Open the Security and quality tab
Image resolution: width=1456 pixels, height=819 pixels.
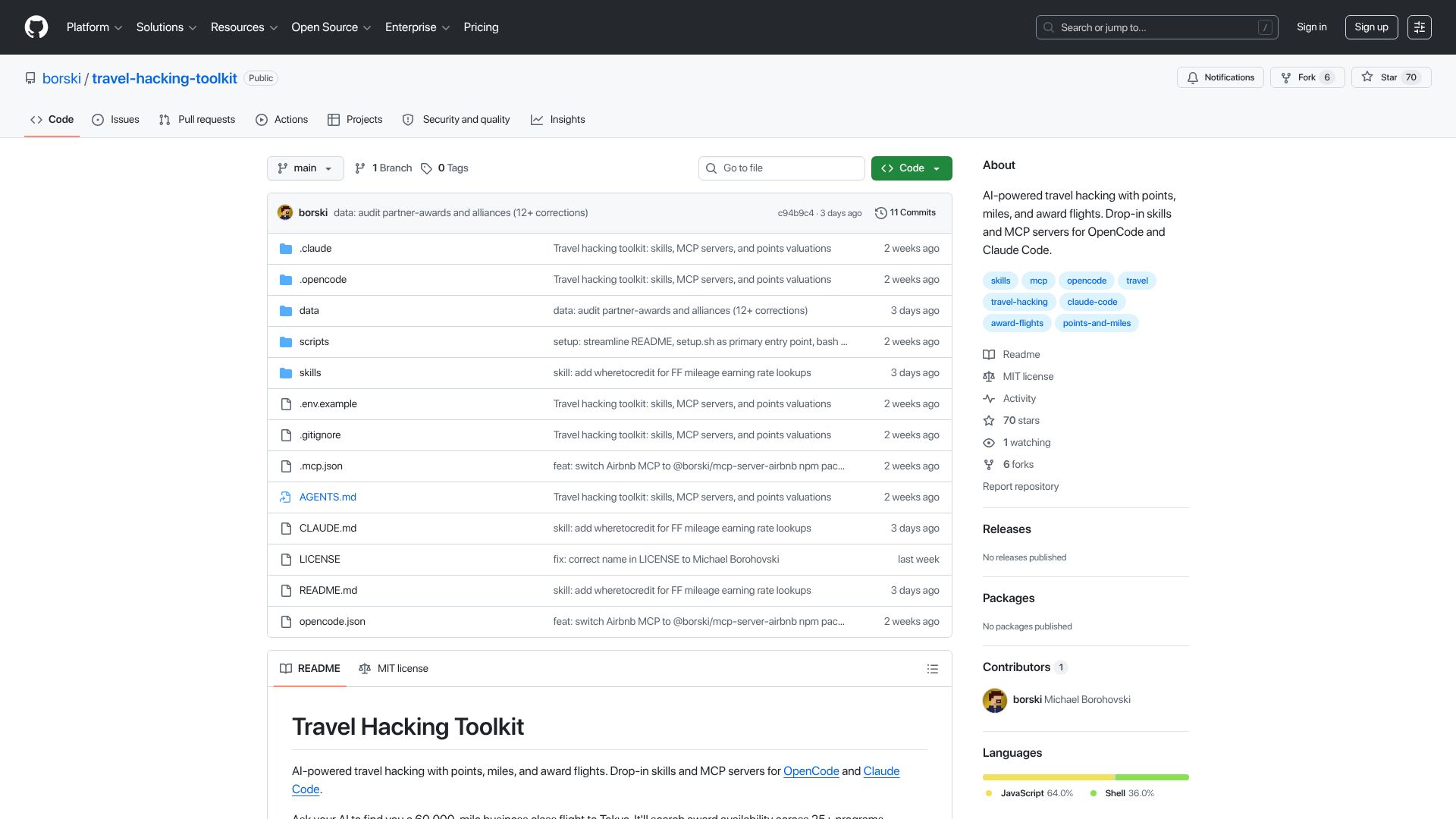point(456,120)
